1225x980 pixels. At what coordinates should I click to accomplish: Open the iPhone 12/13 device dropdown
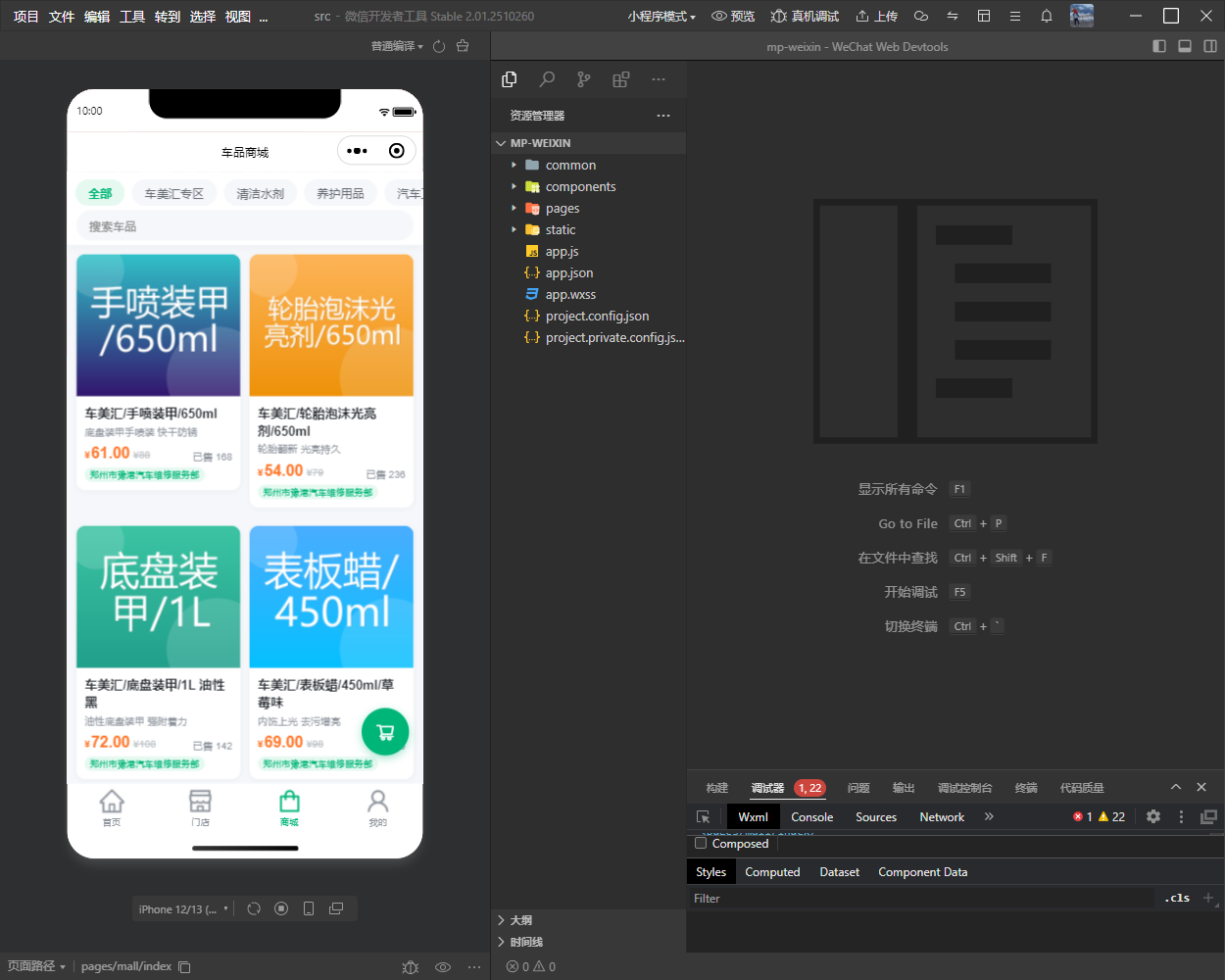coord(183,909)
